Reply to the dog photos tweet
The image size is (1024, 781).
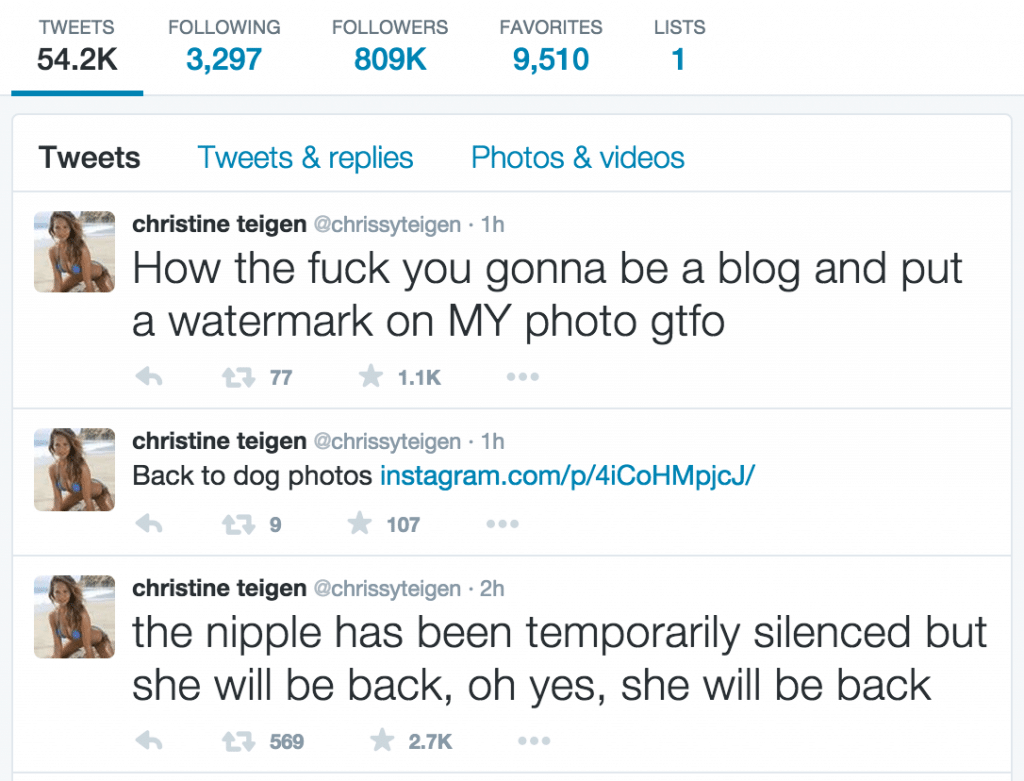click(x=149, y=524)
